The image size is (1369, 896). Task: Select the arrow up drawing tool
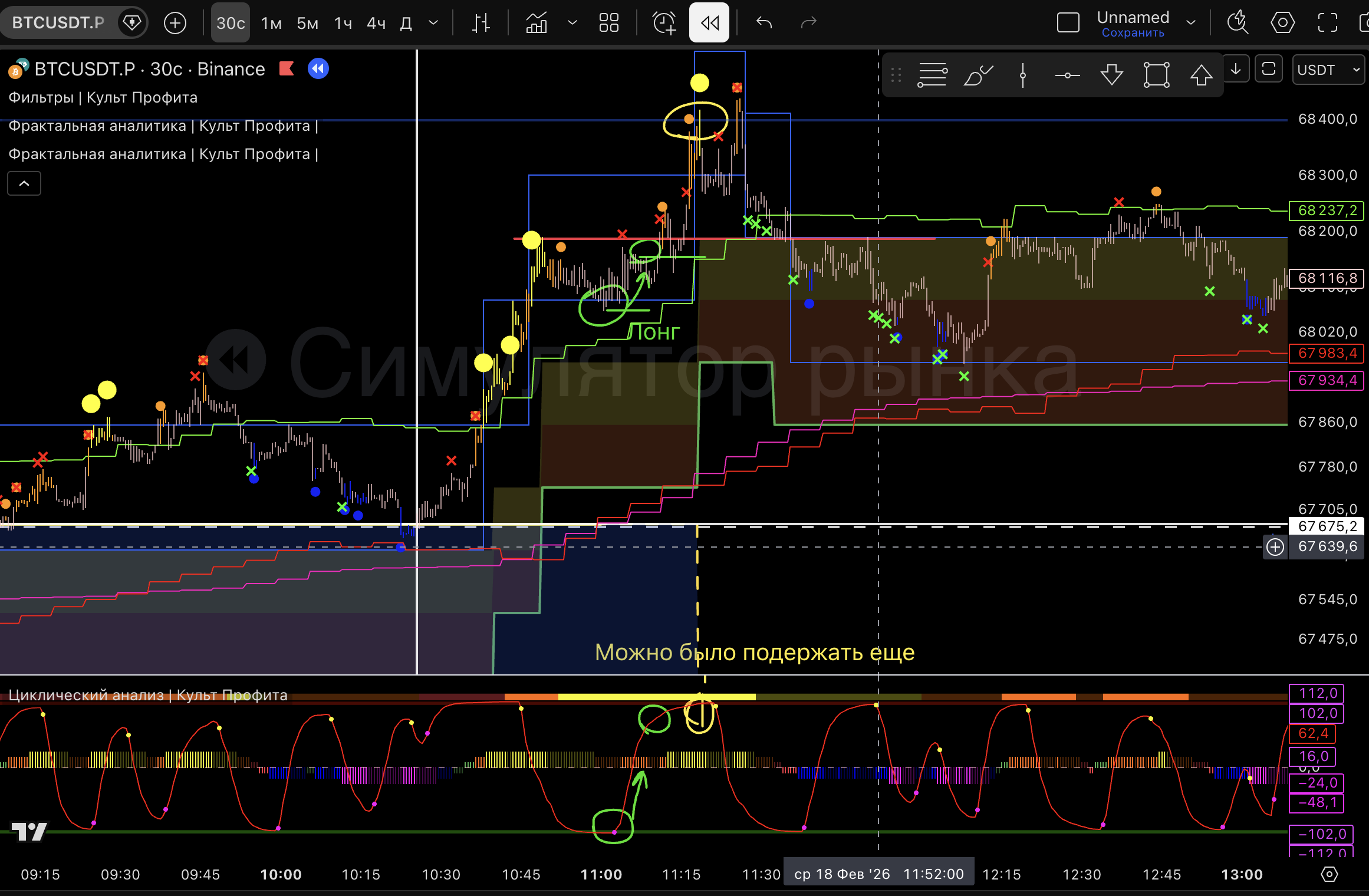[1201, 75]
